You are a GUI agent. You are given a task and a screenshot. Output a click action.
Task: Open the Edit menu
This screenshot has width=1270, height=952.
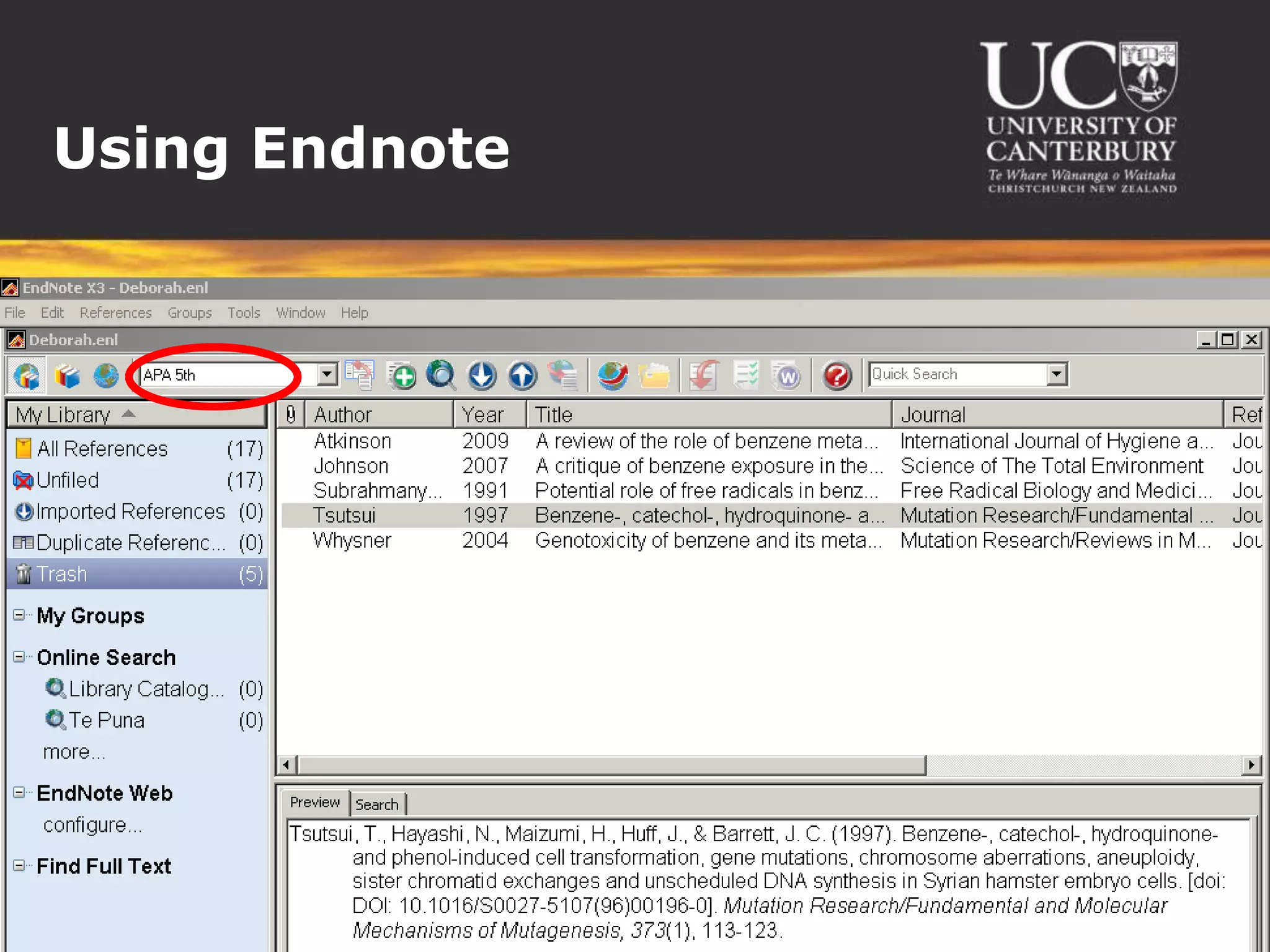tap(52, 313)
